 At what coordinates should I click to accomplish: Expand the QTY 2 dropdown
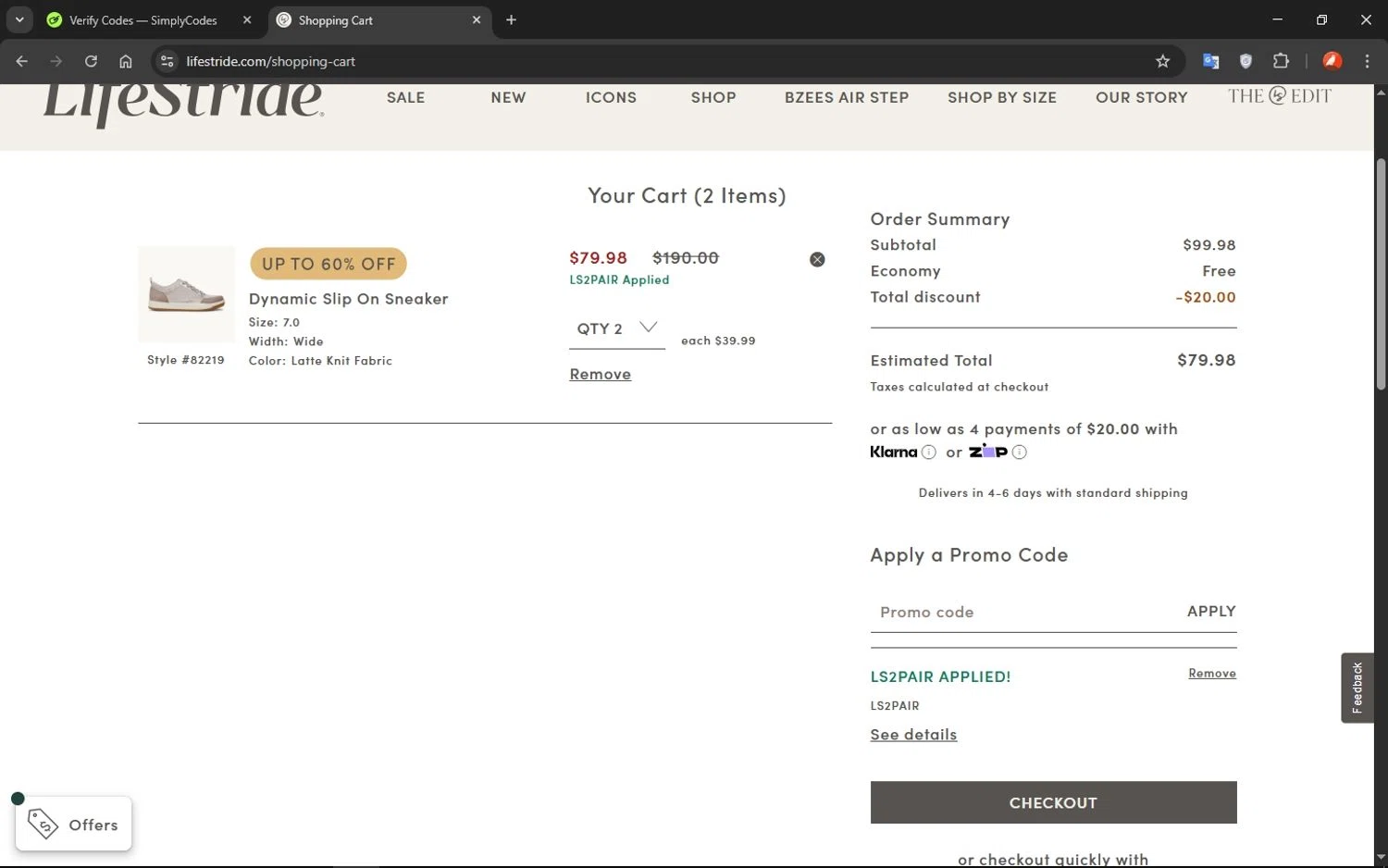(616, 329)
